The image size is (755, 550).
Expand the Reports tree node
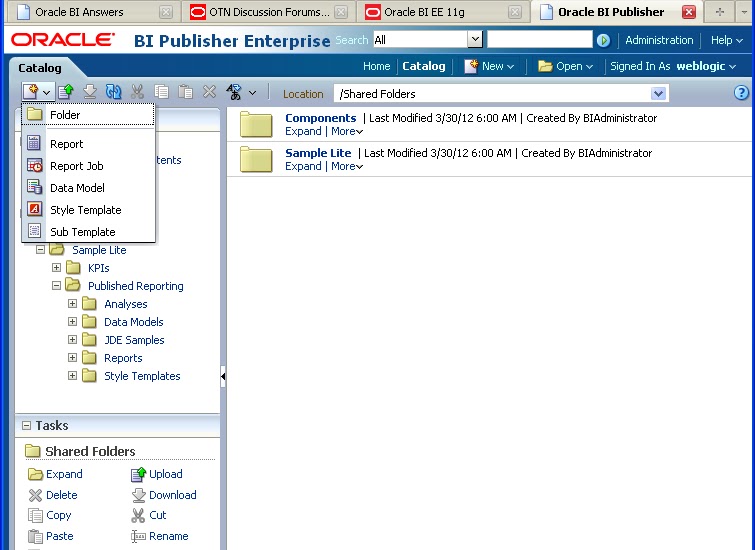pyautogui.click(x=72, y=357)
